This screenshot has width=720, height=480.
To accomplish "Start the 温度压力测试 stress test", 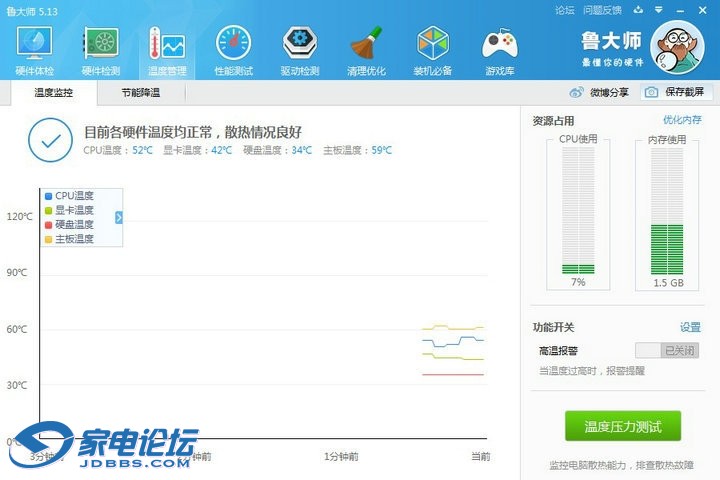I will pyautogui.click(x=622, y=426).
